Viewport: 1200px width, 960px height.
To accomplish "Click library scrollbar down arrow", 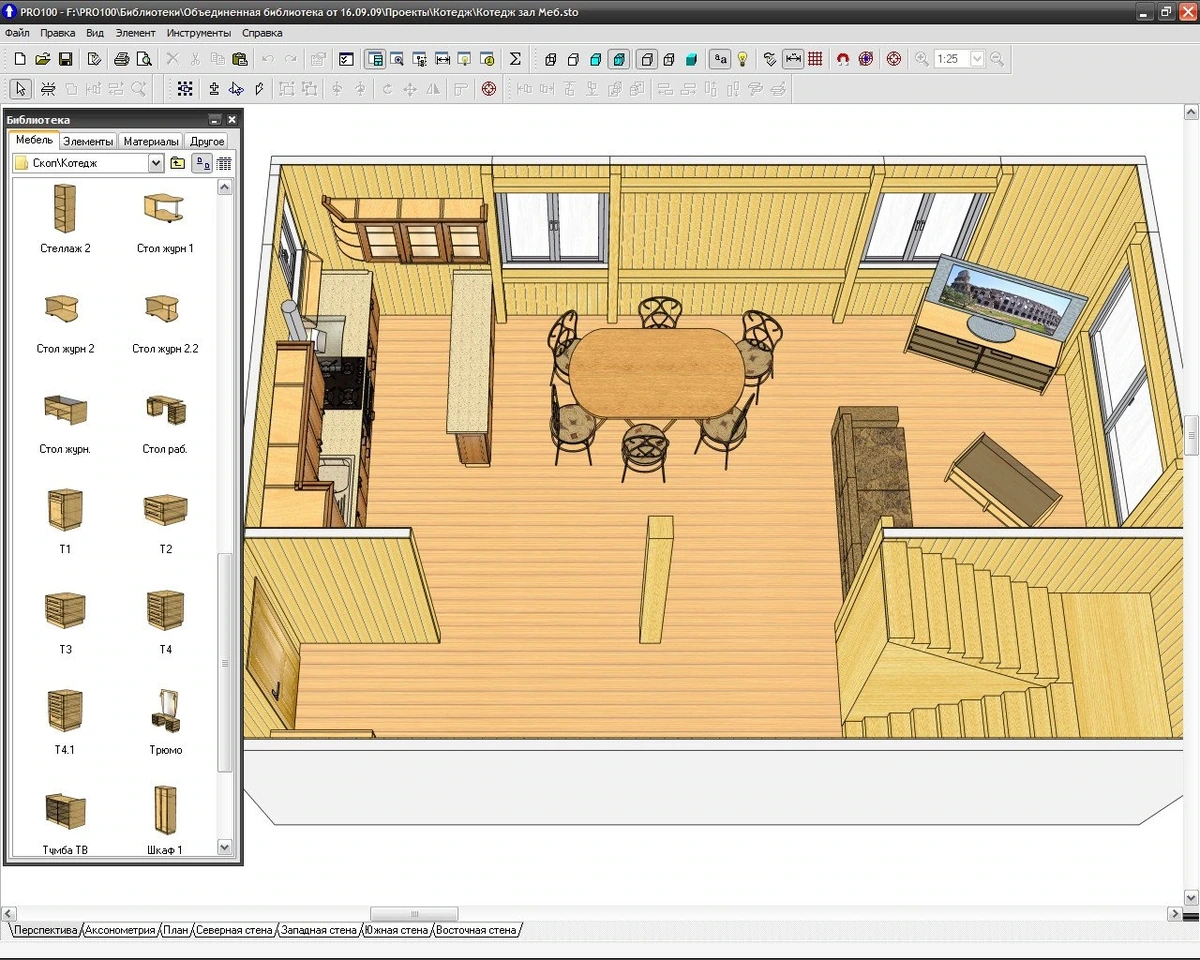I will [x=225, y=847].
